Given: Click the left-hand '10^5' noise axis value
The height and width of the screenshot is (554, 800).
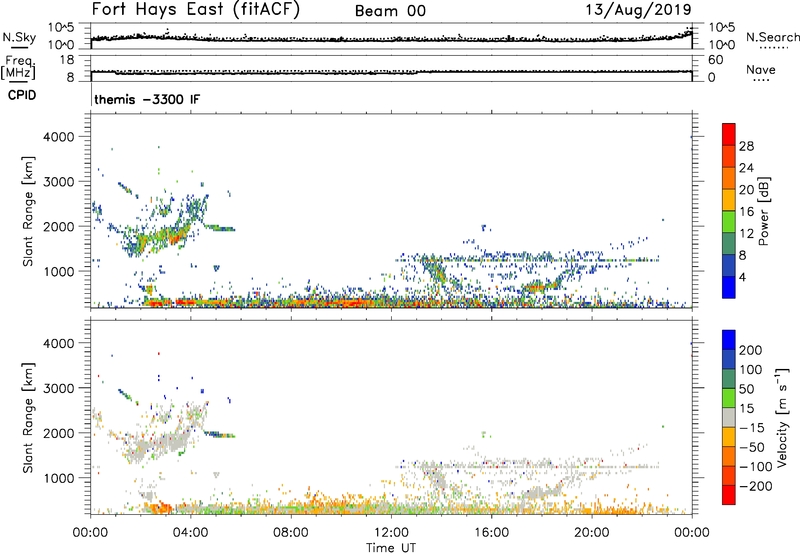Looking at the screenshot, I should coord(61,28).
